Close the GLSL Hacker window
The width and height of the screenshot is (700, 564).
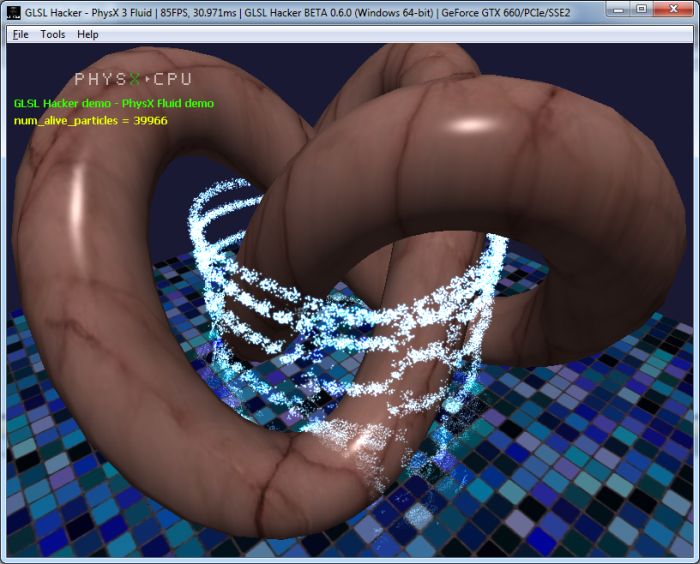(x=673, y=9)
